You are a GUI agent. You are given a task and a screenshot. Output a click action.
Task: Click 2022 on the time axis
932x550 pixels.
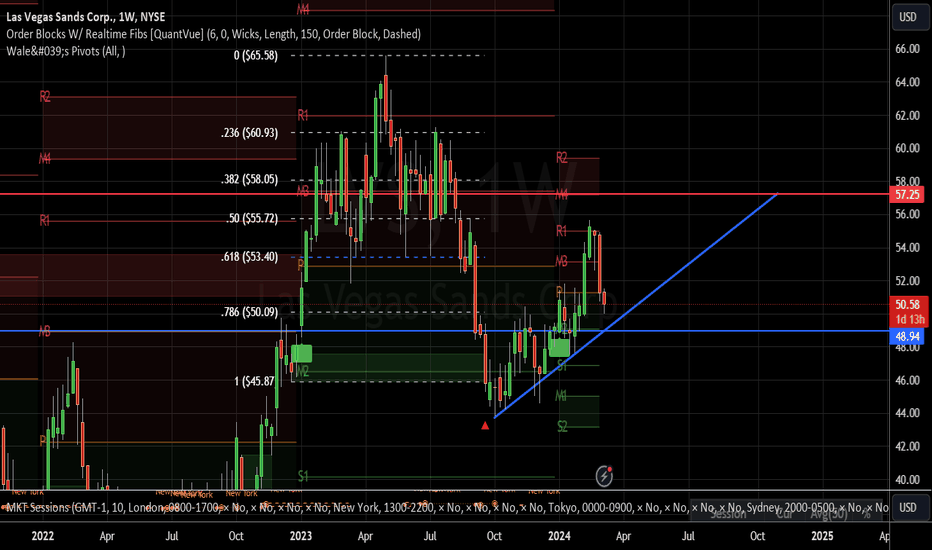[43, 536]
